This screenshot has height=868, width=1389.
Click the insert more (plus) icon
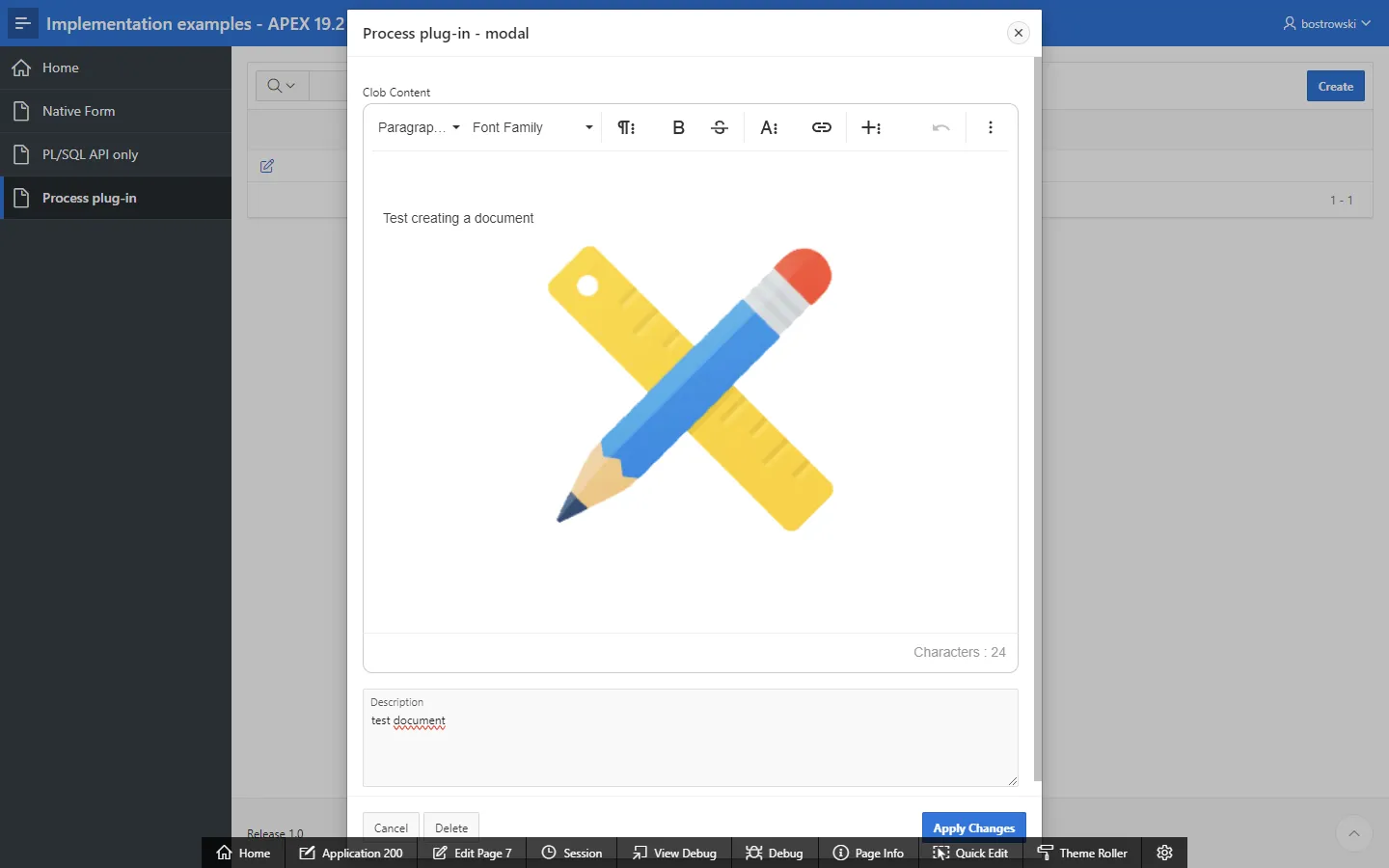point(871,127)
